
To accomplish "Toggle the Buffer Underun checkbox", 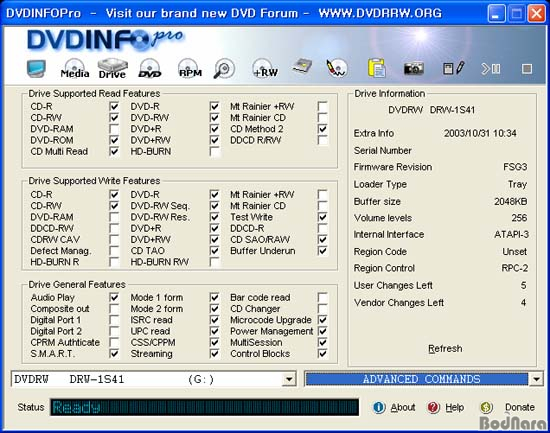I will click(322, 251).
